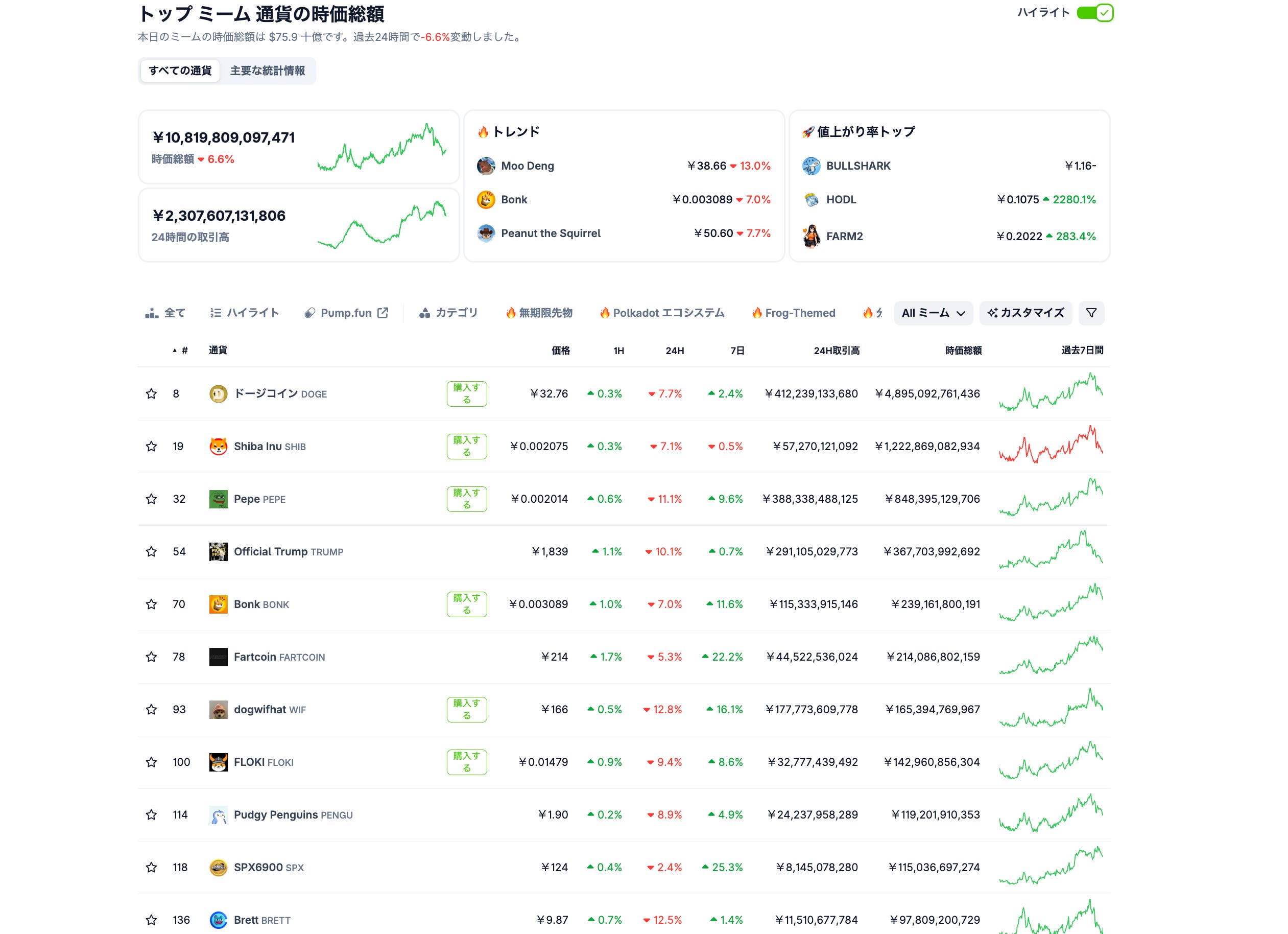
Task: Click the BULLSHARK top gainer icon
Action: point(811,166)
